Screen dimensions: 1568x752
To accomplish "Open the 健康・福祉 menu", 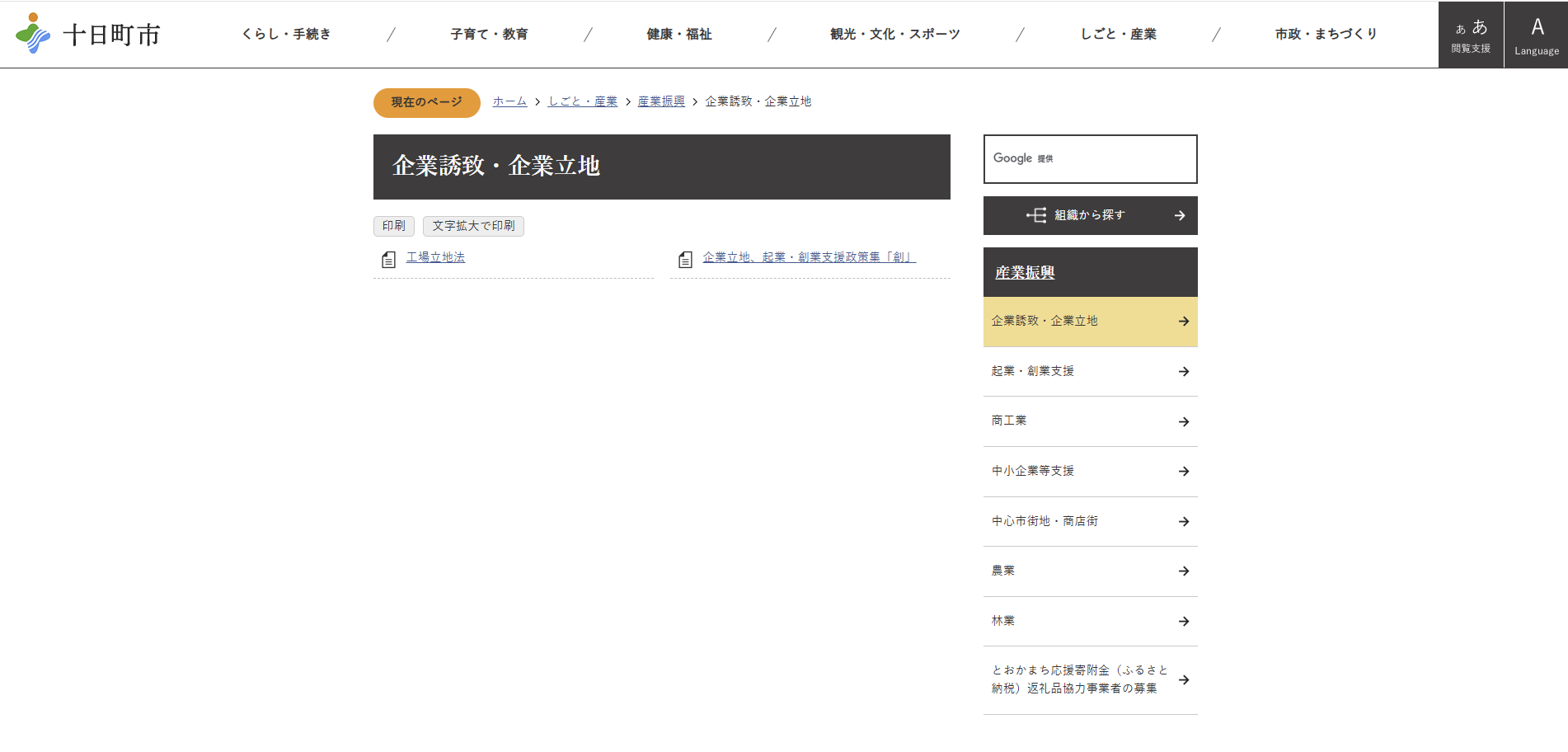I will tap(679, 34).
